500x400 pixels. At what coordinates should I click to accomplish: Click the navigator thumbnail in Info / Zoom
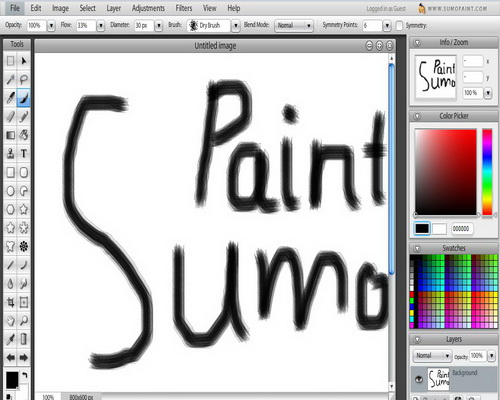pyautogui.click(x=435, y=77)
